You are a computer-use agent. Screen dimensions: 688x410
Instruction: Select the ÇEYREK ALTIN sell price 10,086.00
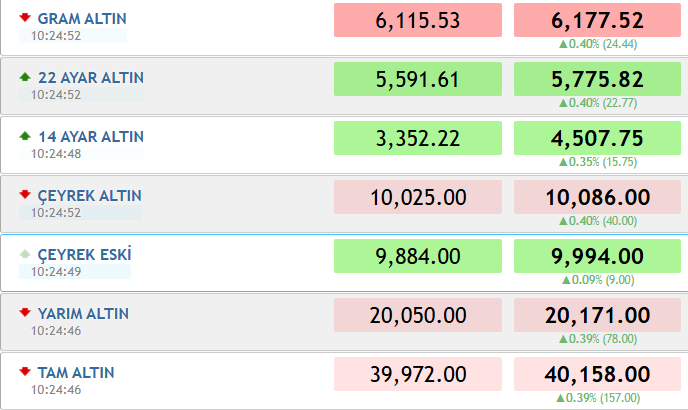[x=597, y=197]
